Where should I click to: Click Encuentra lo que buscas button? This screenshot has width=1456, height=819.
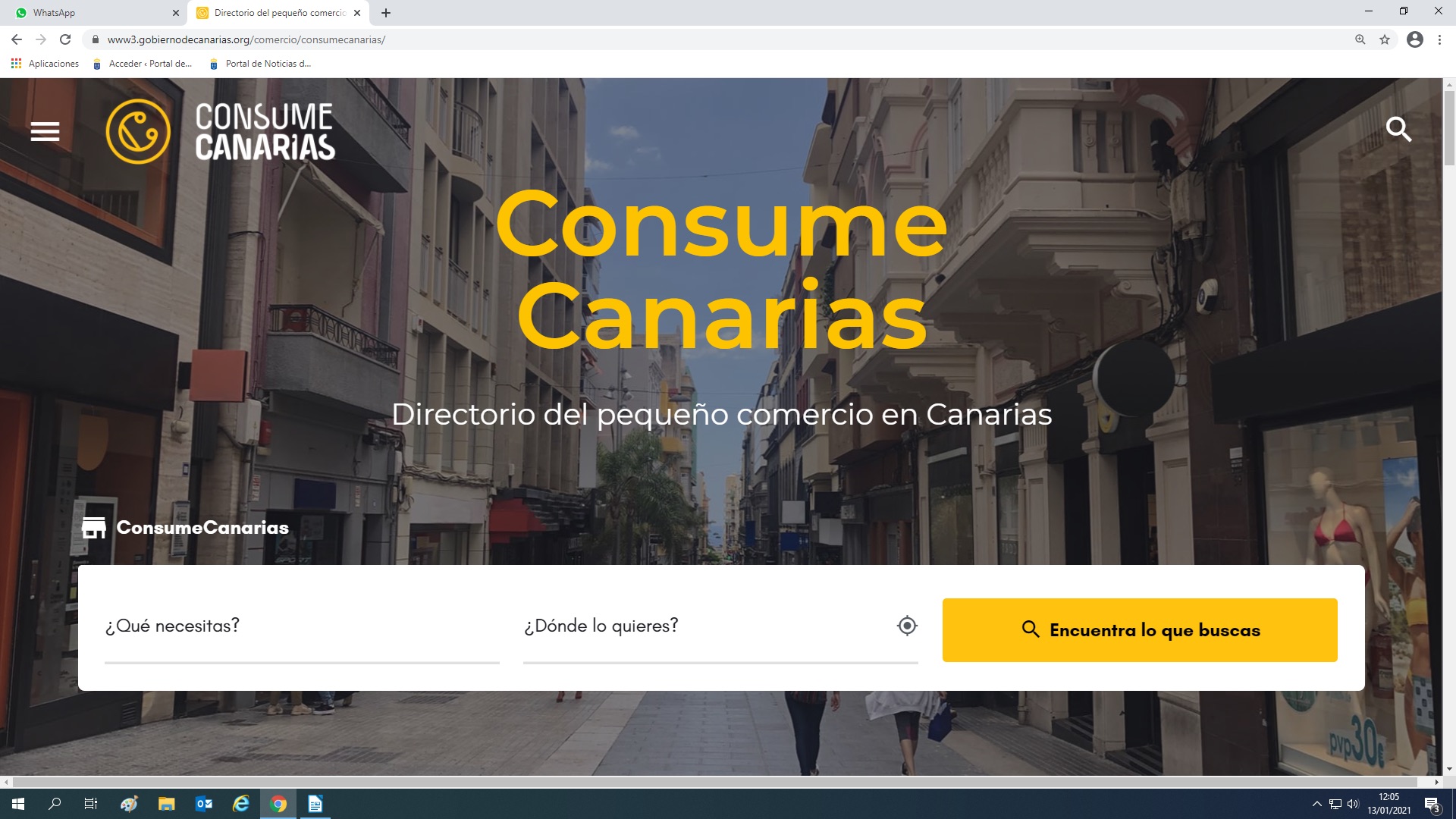1140,630
